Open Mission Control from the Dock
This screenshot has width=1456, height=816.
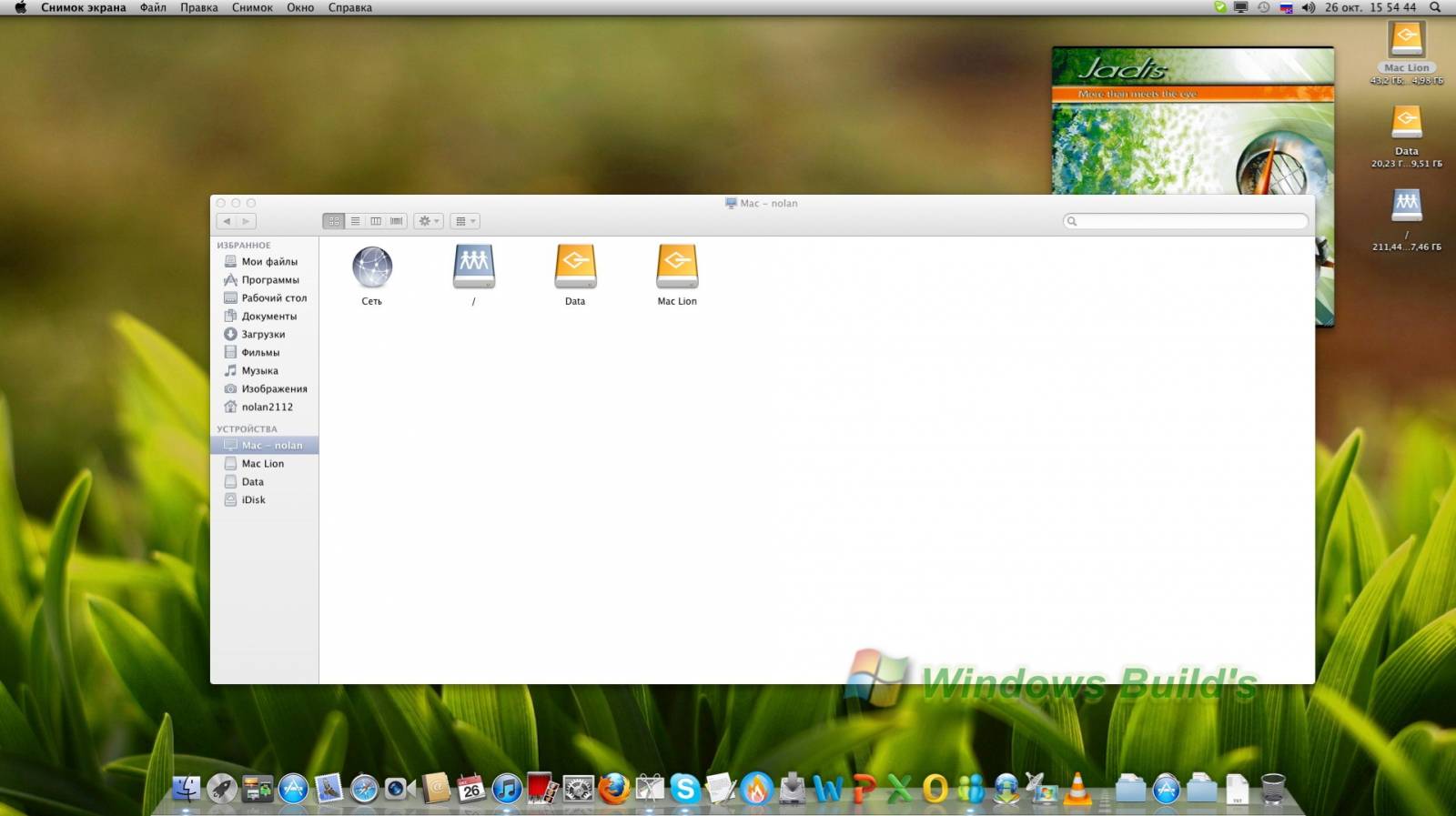(x=258, y=788)
